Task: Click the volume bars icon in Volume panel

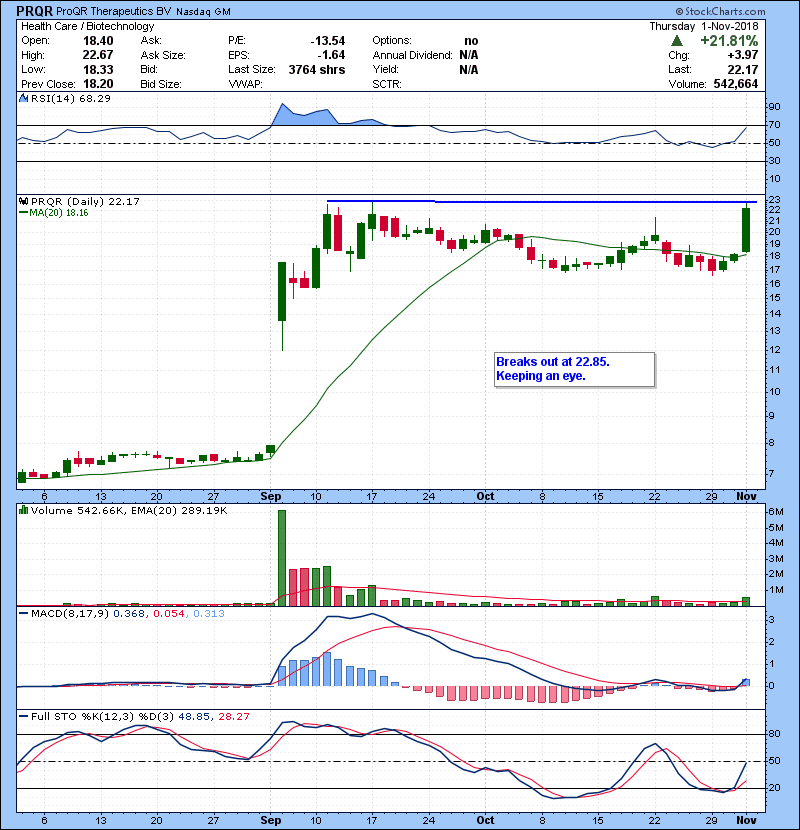Action: [x=23, y=510]
